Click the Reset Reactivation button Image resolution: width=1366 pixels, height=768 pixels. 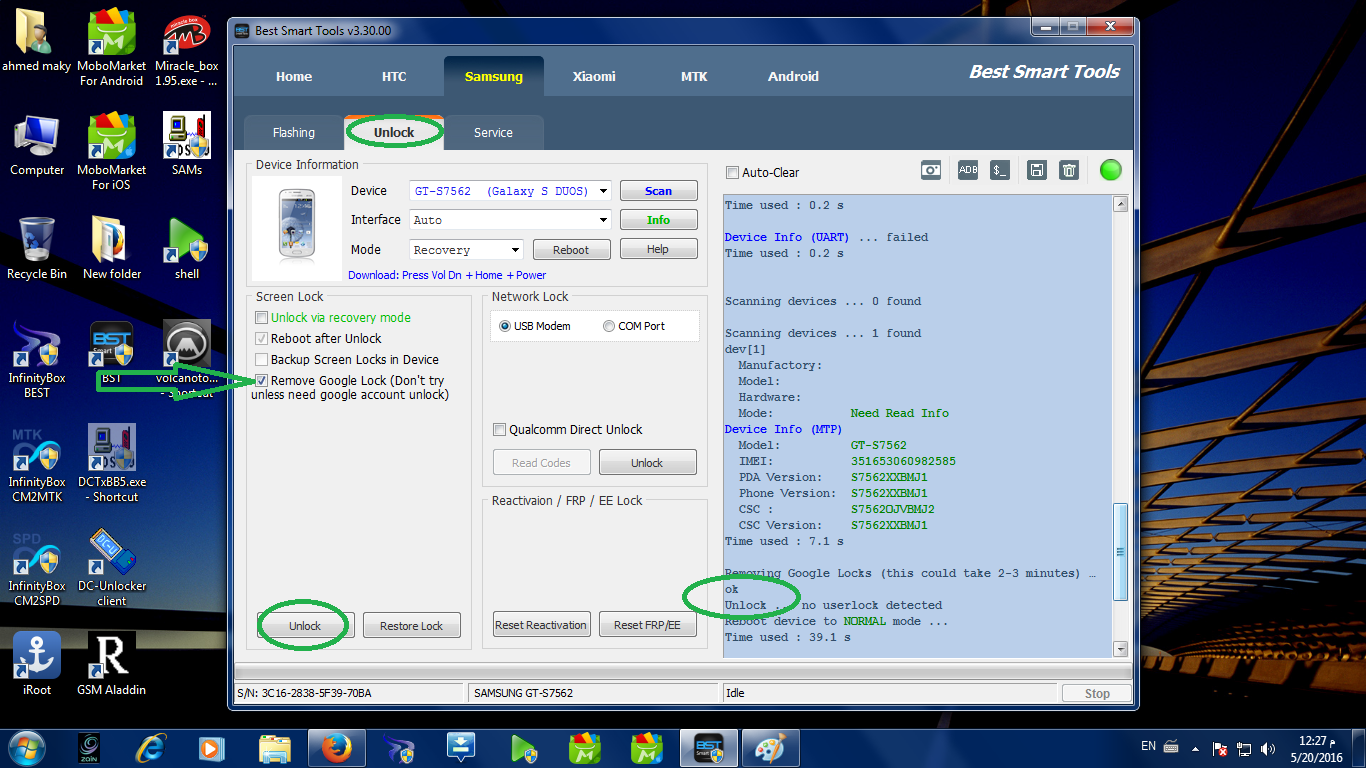tap(541, 625)
